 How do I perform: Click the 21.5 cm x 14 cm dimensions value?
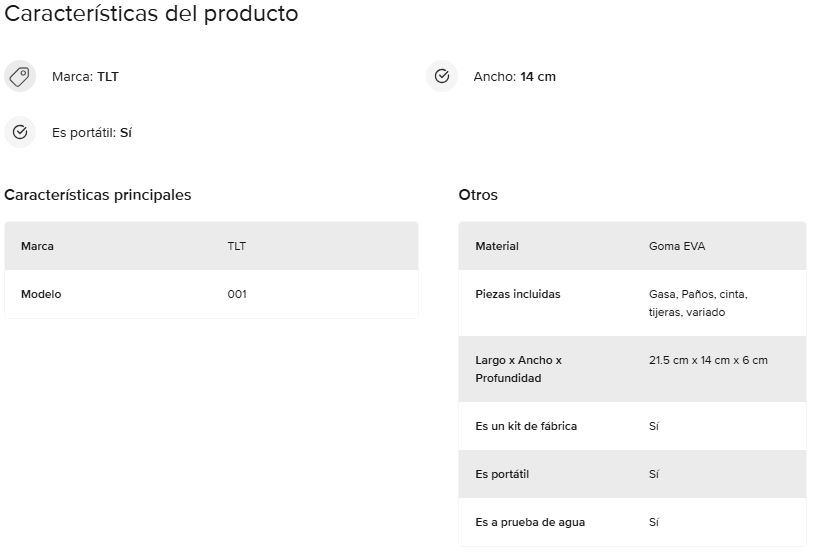click(x=708, y=360)
